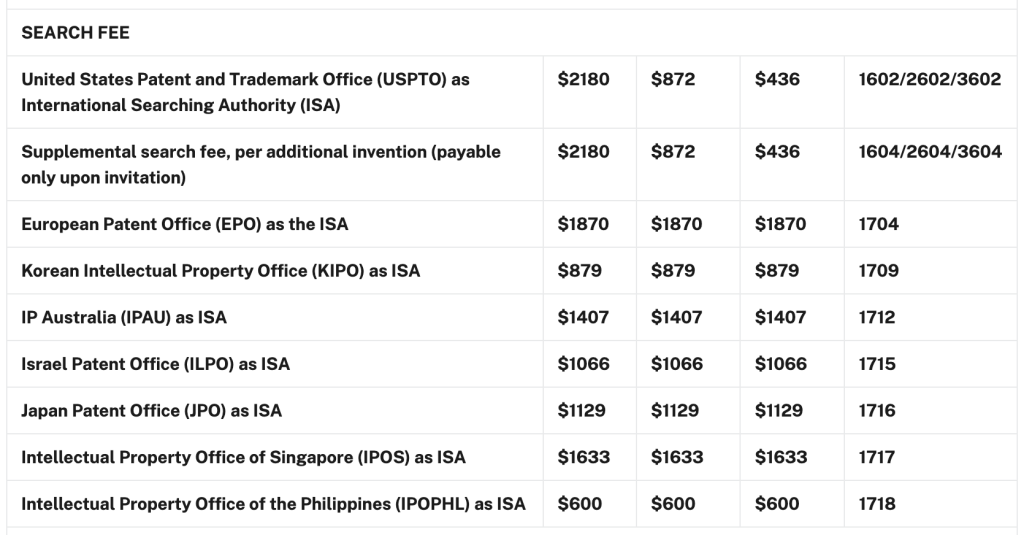Select fee code 1704 in the EPO row
This screenshot has height=535, width=1024.
click(878, 224)
